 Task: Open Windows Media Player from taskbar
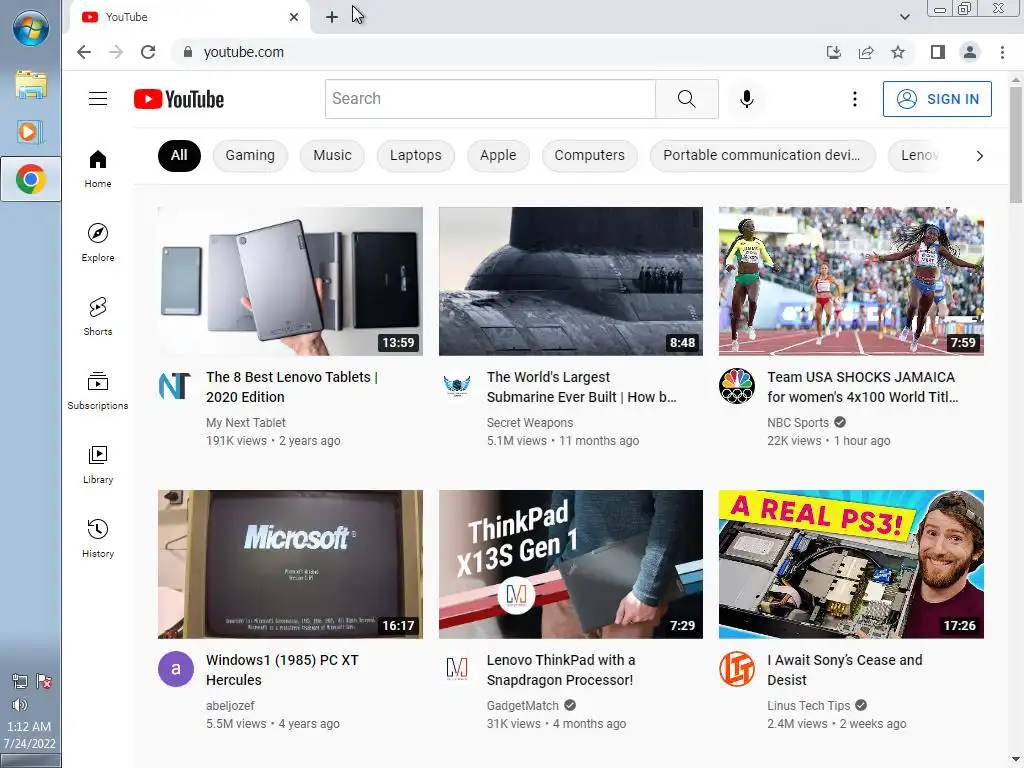[x=31, y=132]
